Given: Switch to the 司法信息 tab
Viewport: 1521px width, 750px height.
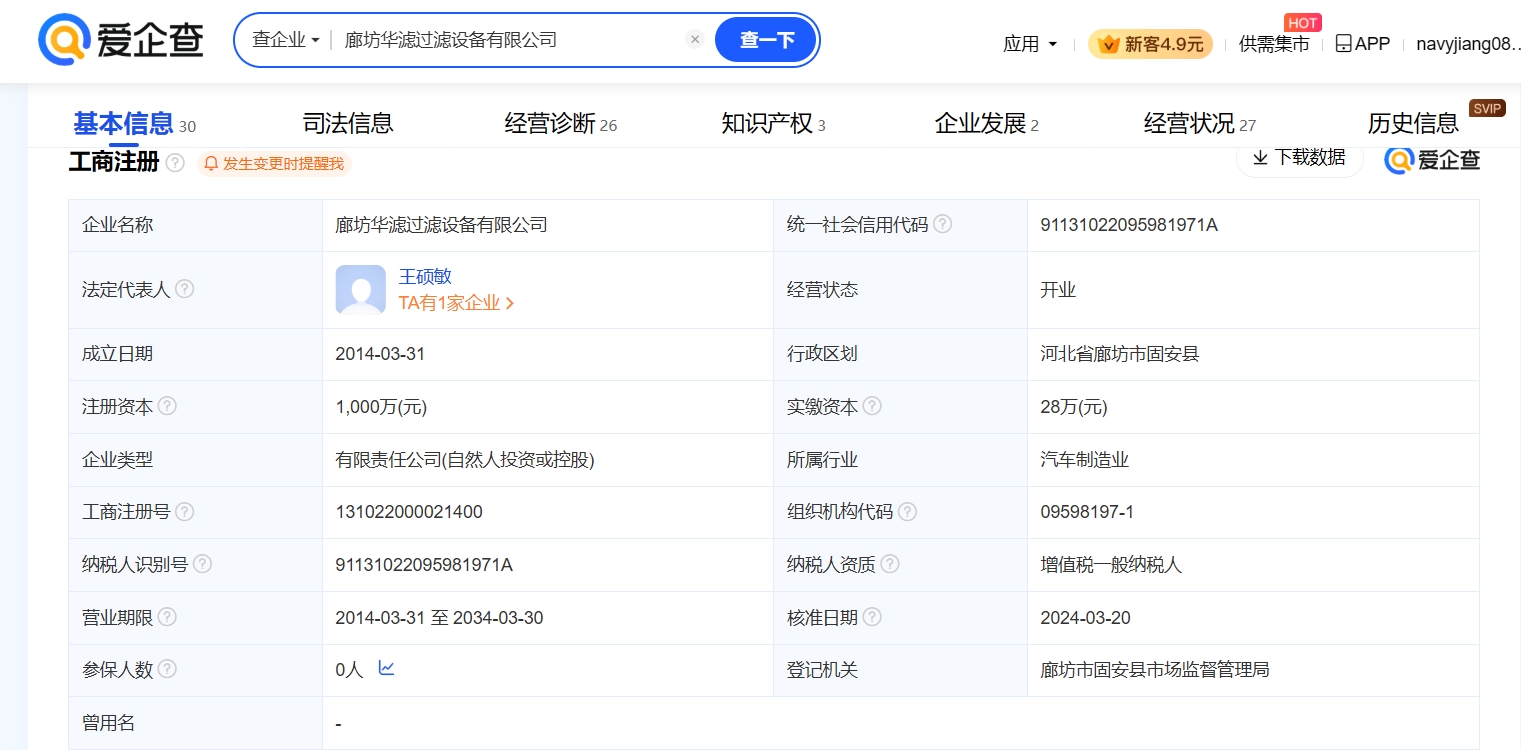Looking at the screenshot, I should tap(347, 123).
